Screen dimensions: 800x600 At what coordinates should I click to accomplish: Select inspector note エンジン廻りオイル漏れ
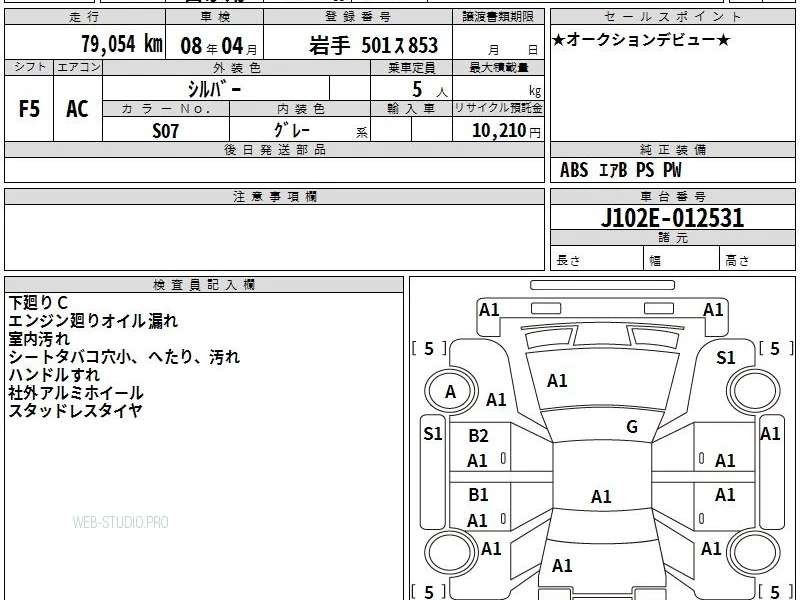click(93, 321)
